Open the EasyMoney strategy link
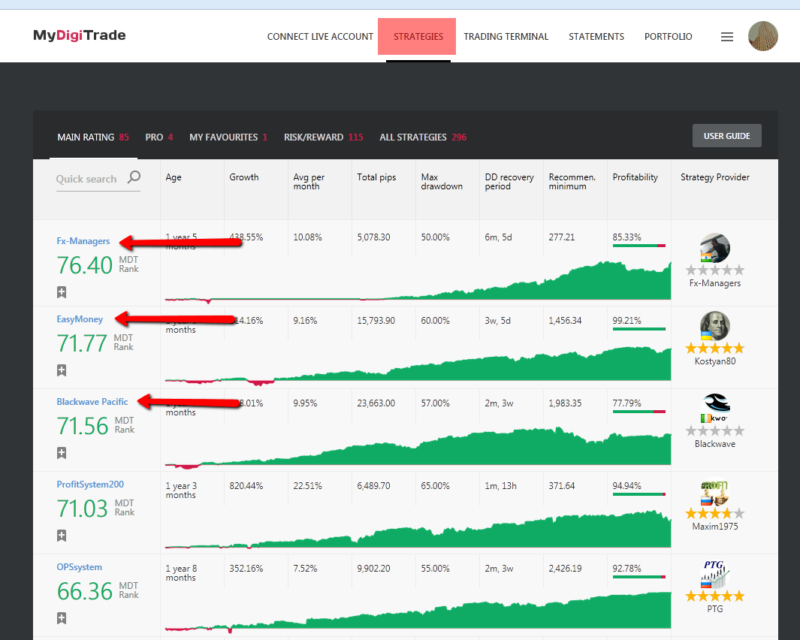Image resolution: width=800 pixels, height=640 pixels. point(80,319)
